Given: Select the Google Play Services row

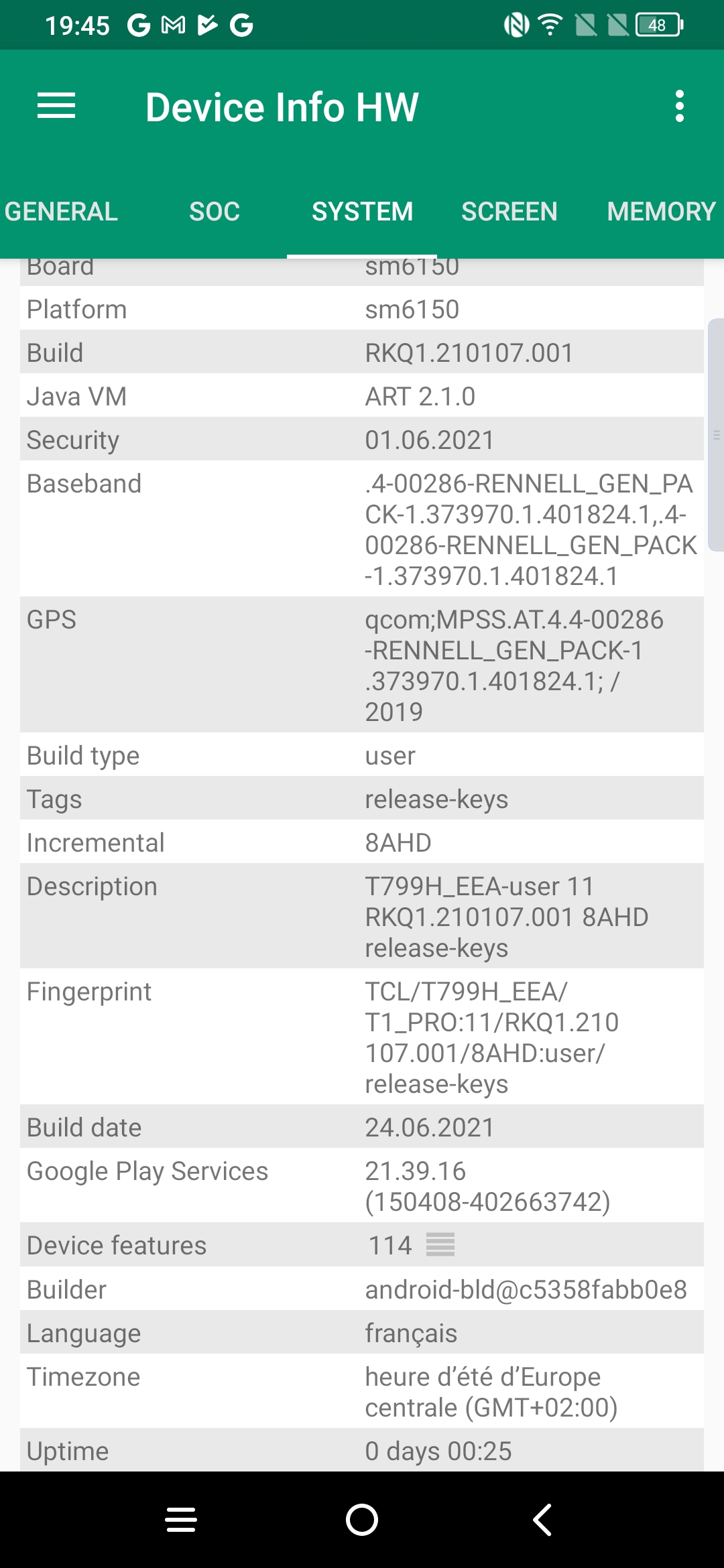Looking at the screenshot, I should pyautogui.click(x=362, y=1185).
